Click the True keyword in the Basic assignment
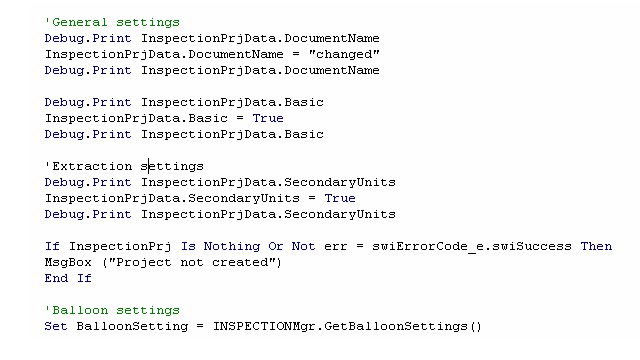The height and width of the screenshot is (360, 640). 268,118
